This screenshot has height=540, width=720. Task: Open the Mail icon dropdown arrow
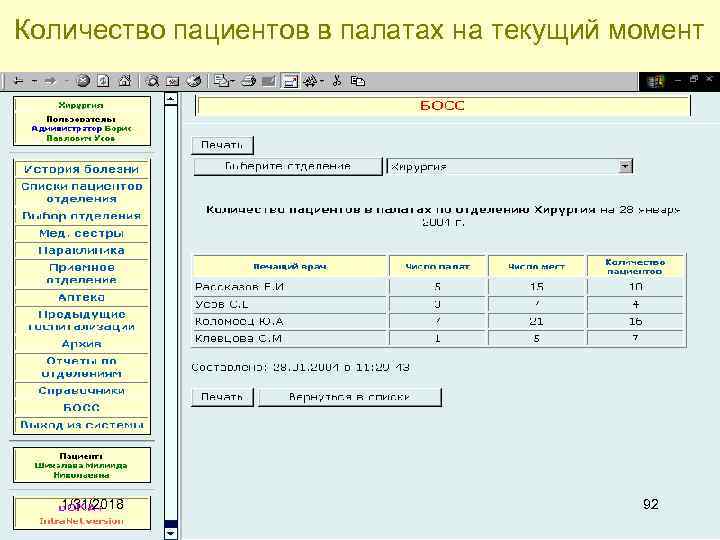[x=232, y=81]
